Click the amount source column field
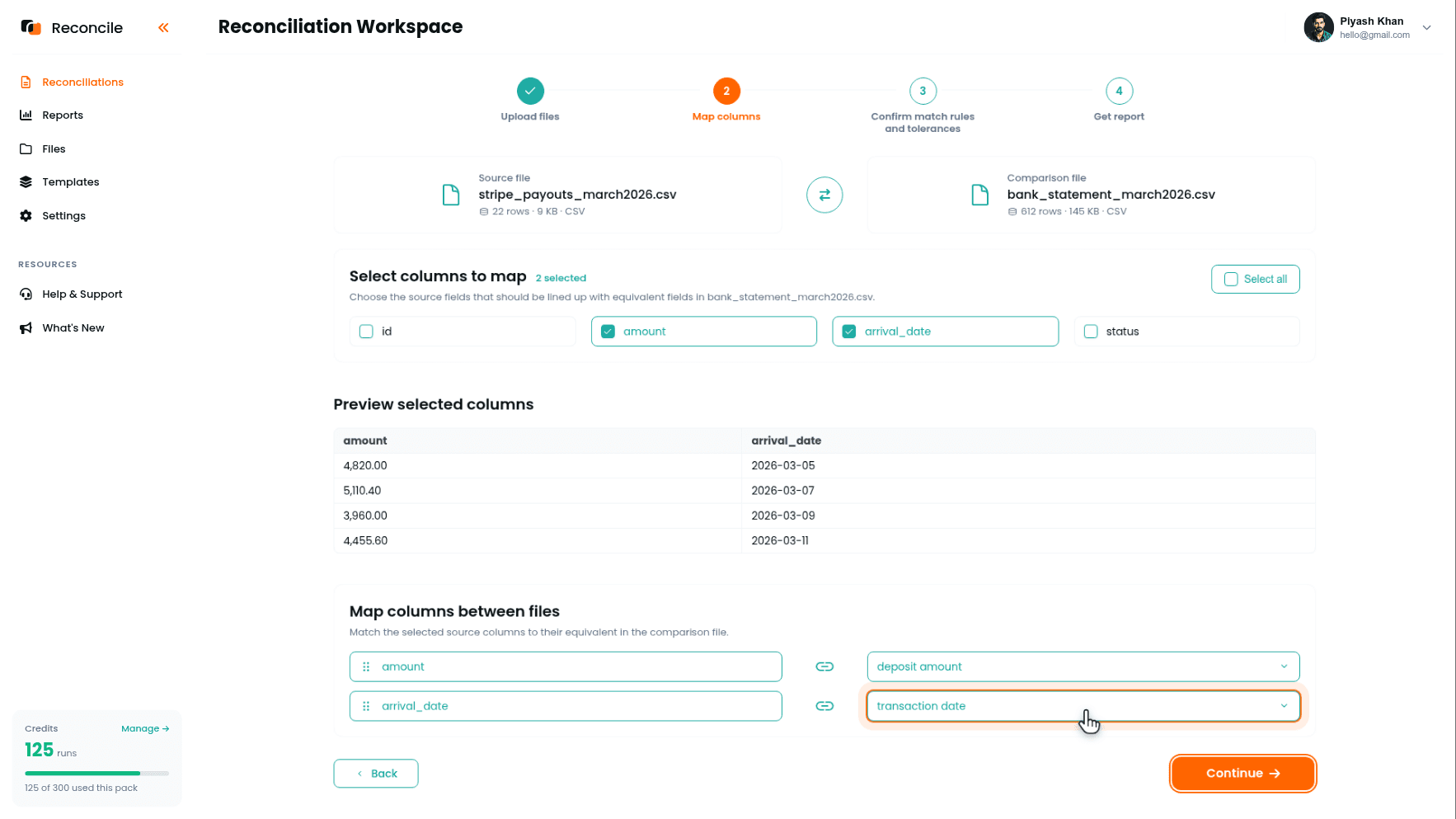Viewport: 1456px width, 819px height. pyautogui.click(x=566, y=666)
